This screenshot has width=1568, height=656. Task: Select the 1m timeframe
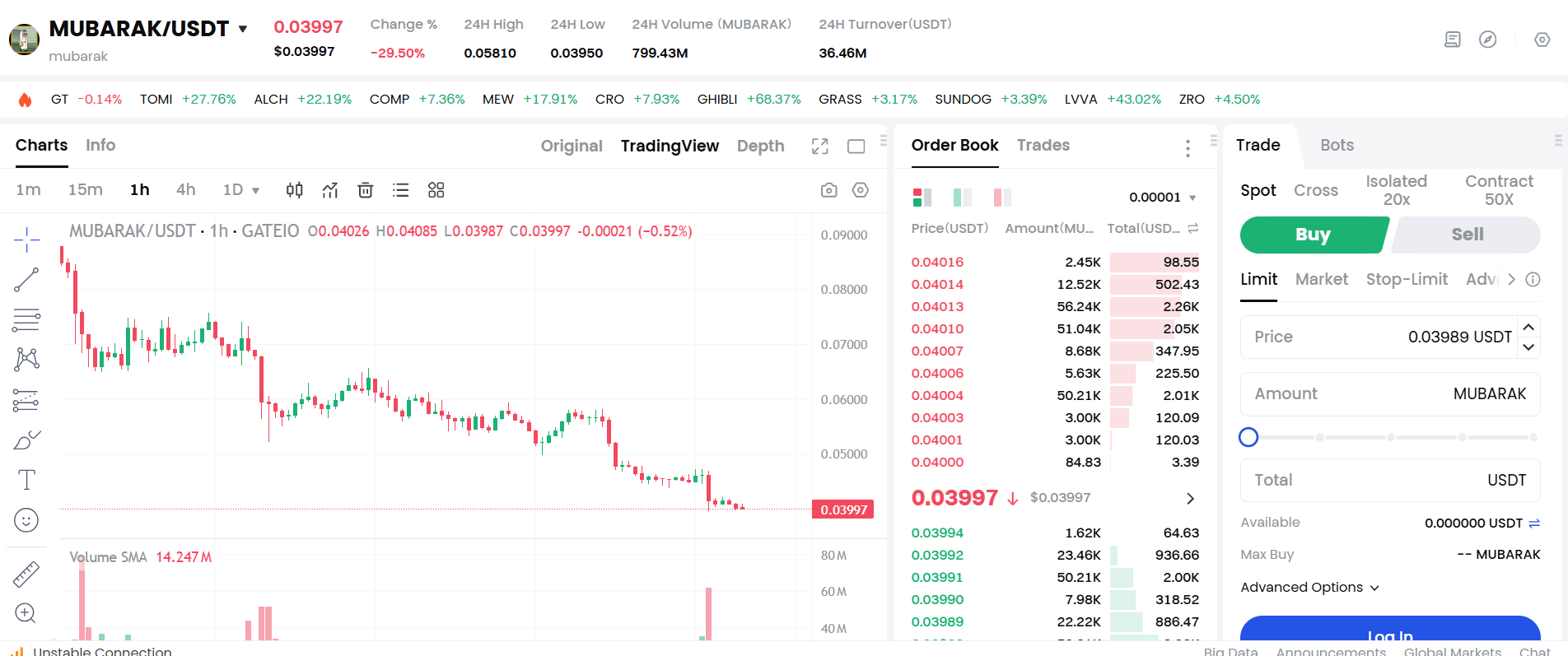[28, 190]
